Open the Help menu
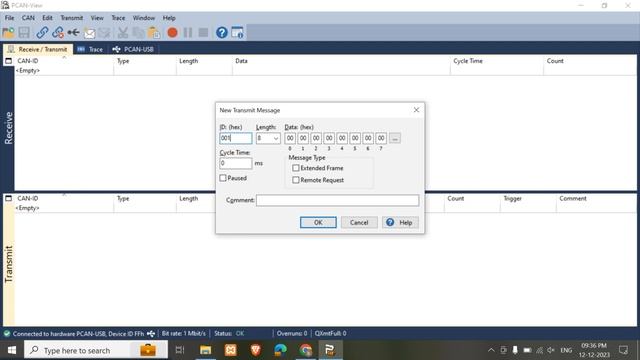 click(x=169, y=18)
